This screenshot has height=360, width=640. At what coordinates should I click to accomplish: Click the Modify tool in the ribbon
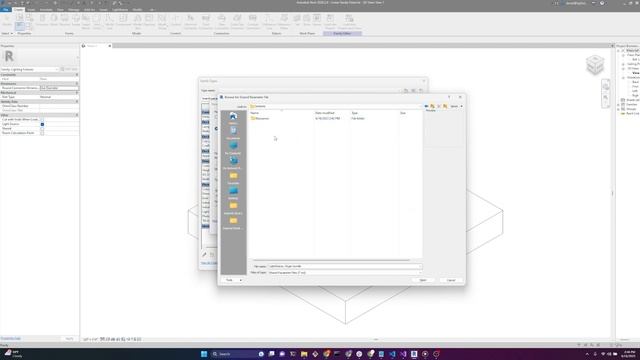point(7,20)
